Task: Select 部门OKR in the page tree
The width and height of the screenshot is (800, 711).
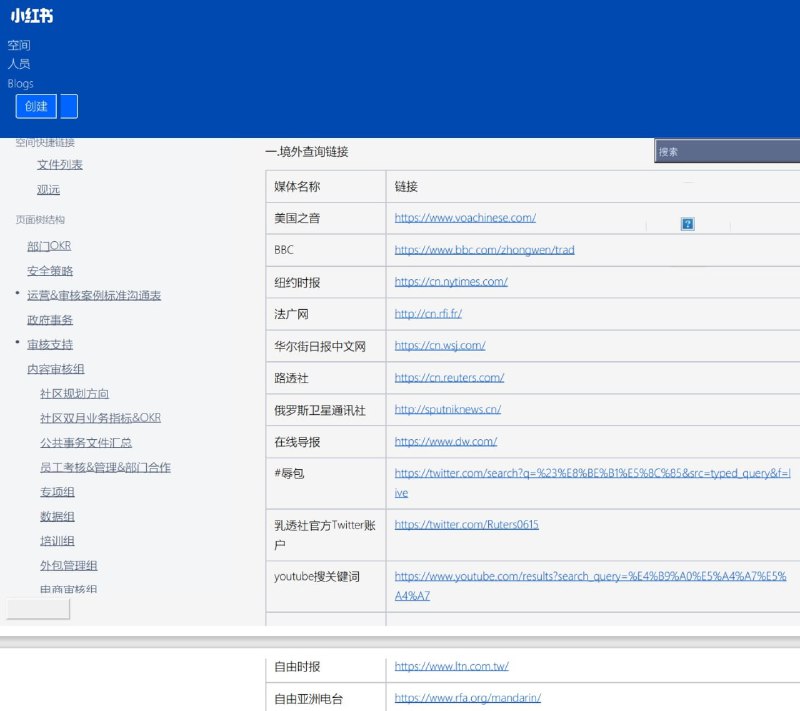Action: coord(48,246)
